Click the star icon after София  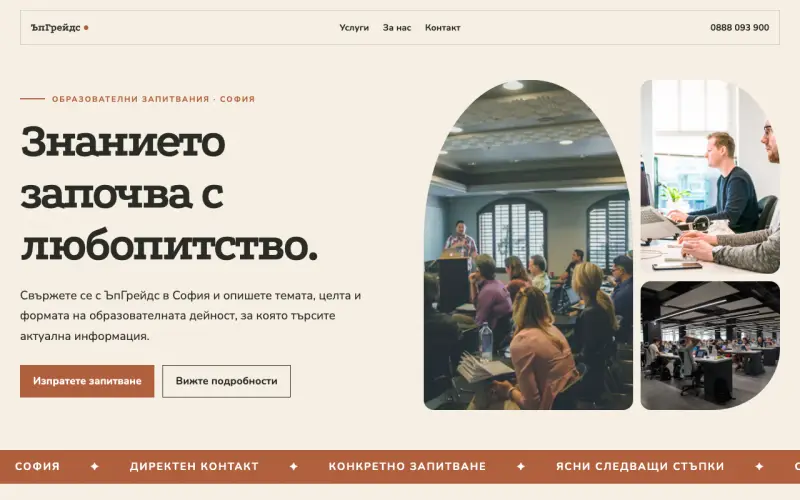click(94, 466)
